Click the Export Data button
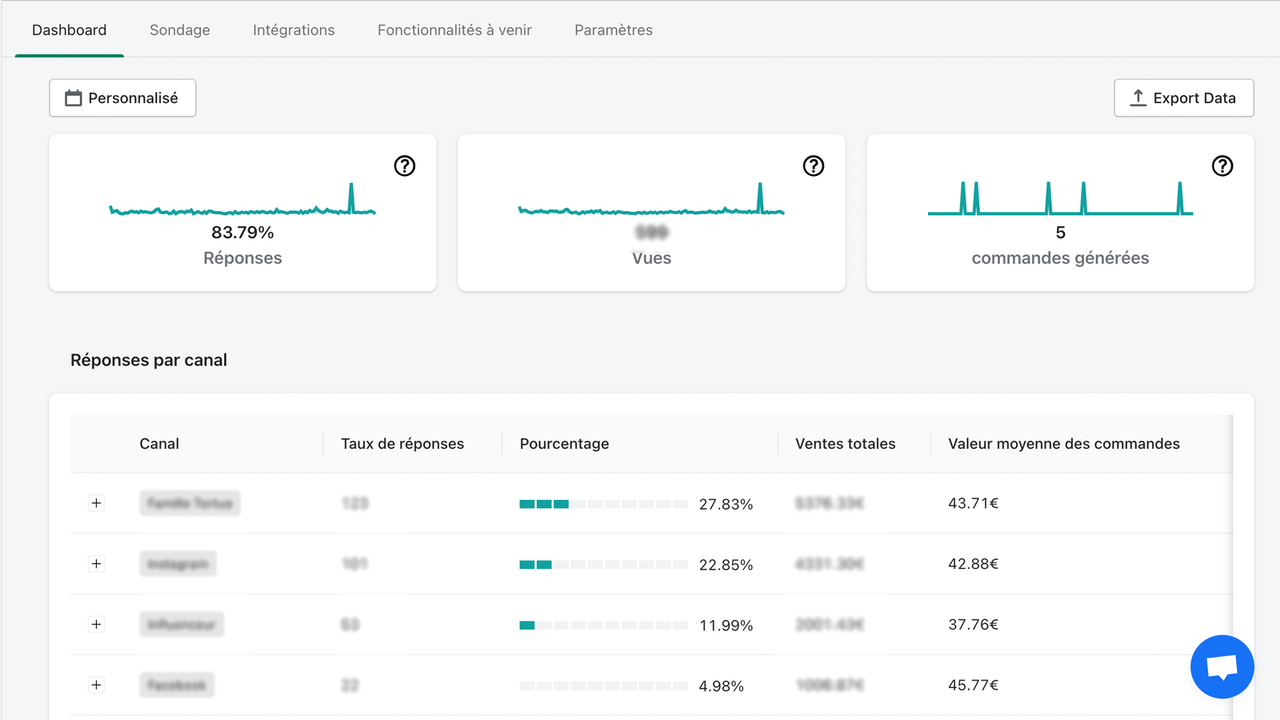This screenshot has width=1280, height=720. 1184,98
